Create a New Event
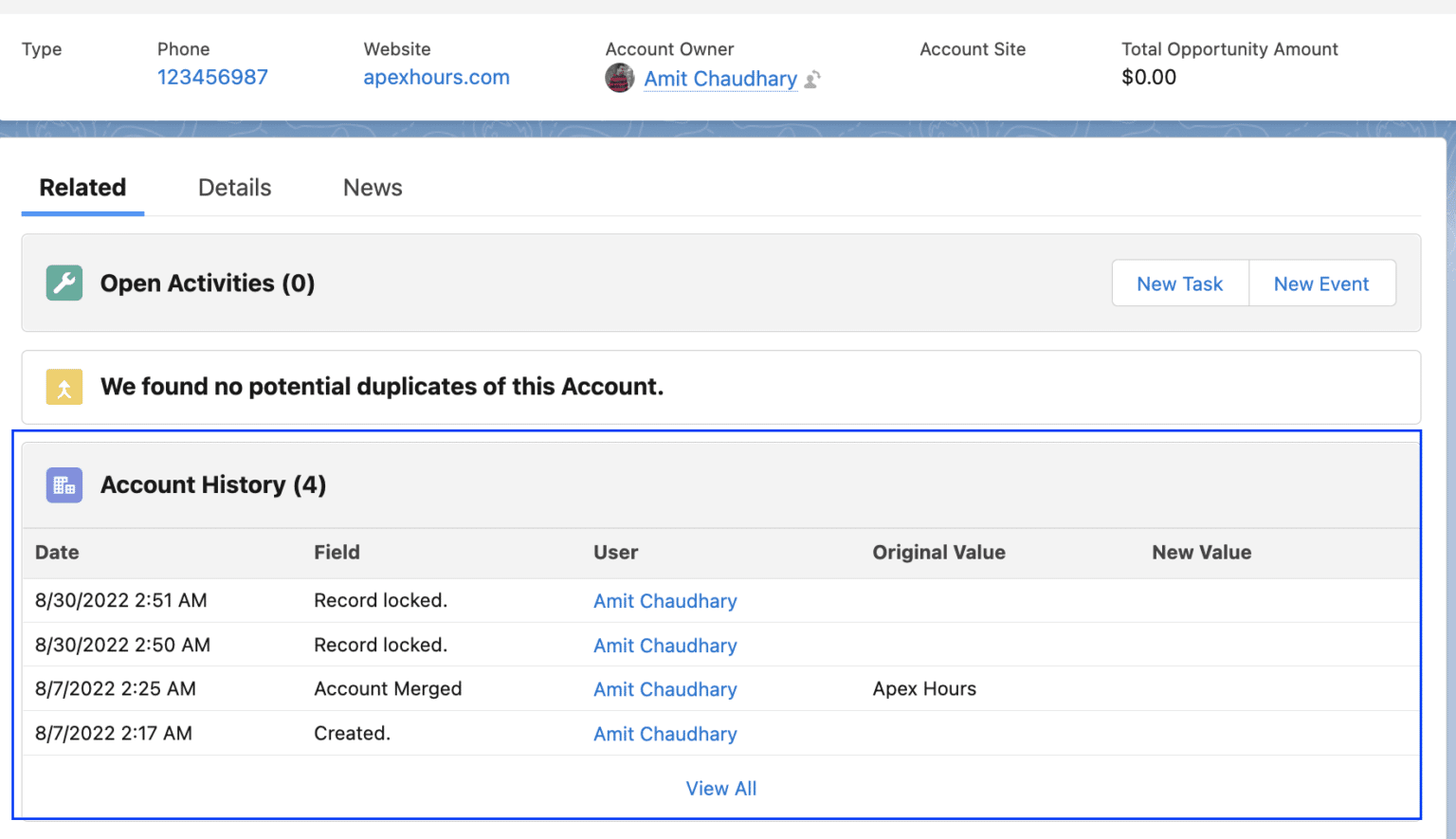This screenshot has width=1456, height=839. pos(1320,283)
